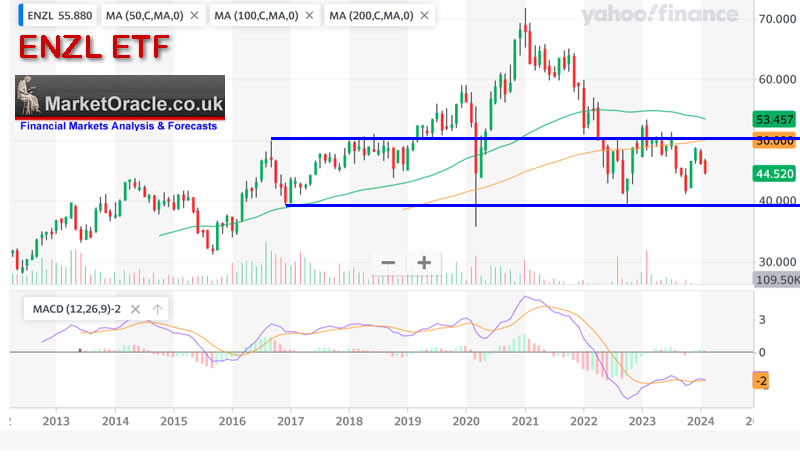Click the 2020 label on time axis
This screenshot has height=460, width=800.
tap(467, 420)
